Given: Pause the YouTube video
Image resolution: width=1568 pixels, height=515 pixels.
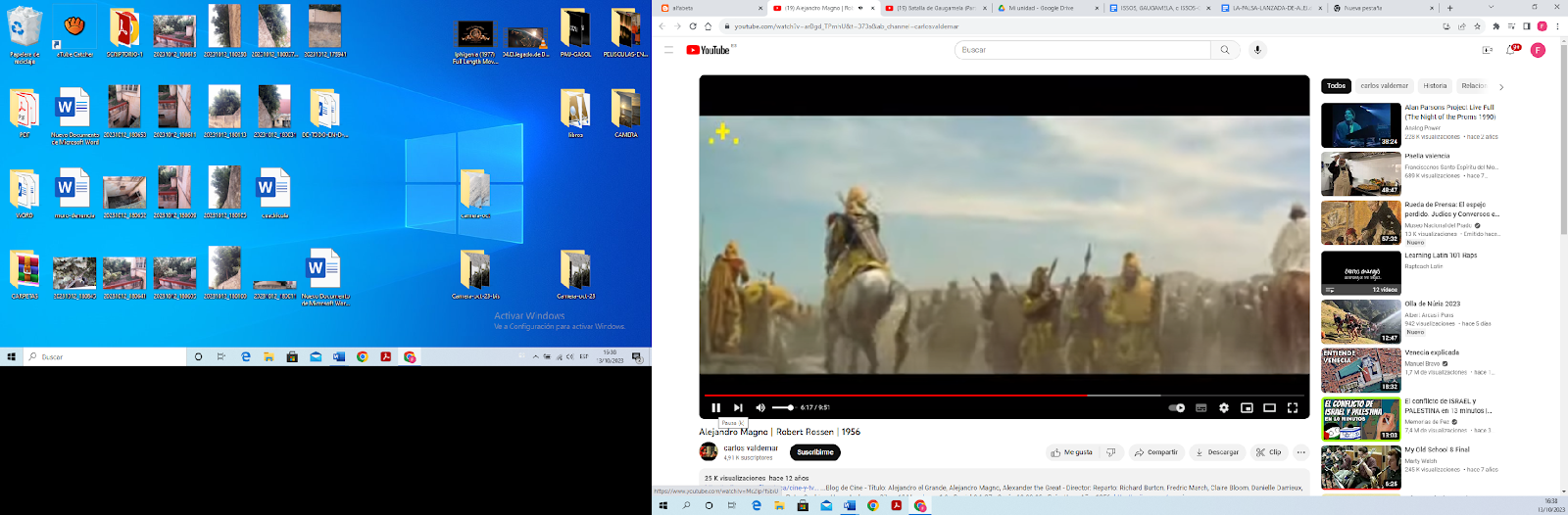Looking at the screenshot, I should pos(715,407).
